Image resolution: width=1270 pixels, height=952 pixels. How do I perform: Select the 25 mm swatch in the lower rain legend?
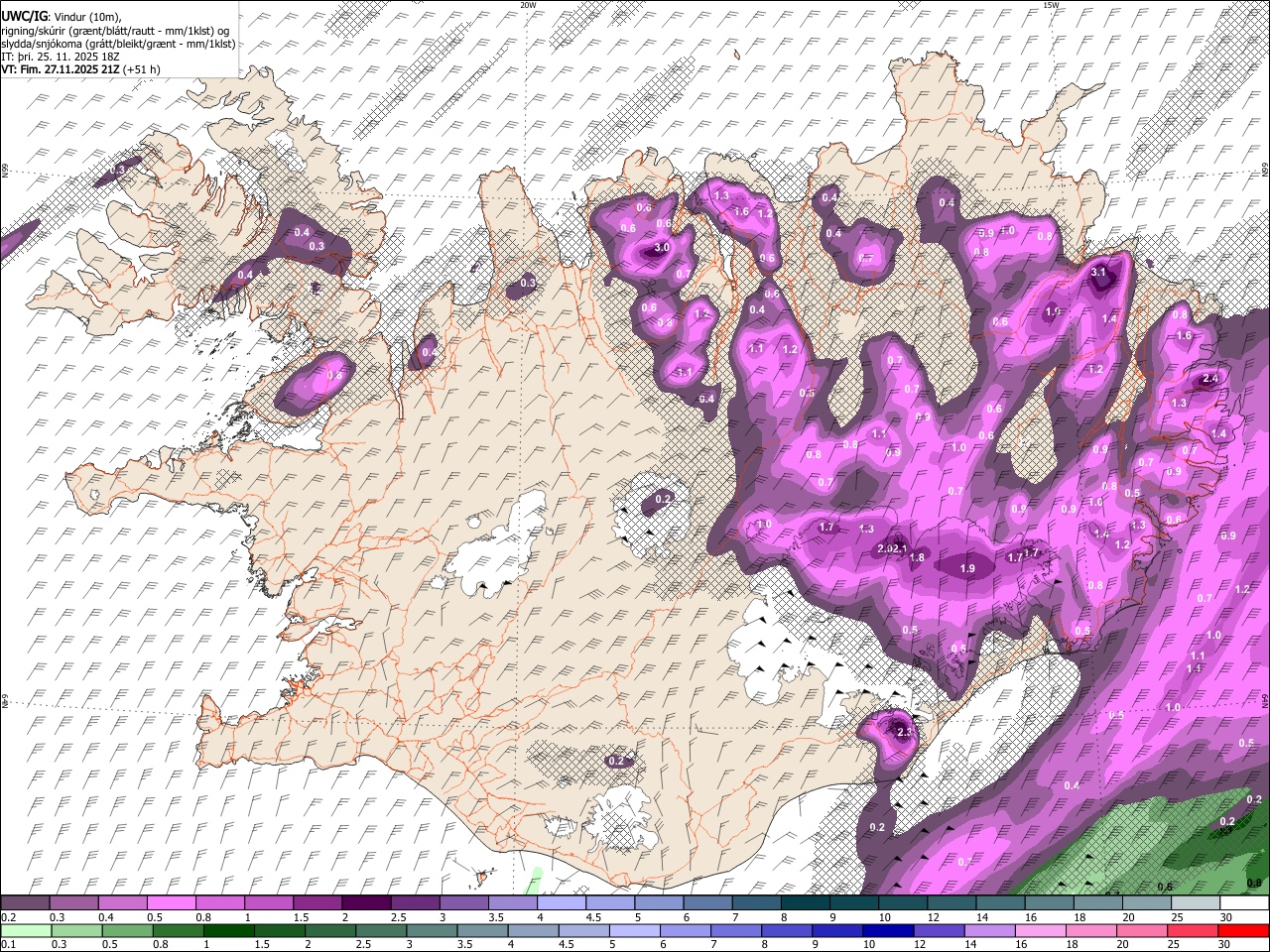(x=1194, y=931)
